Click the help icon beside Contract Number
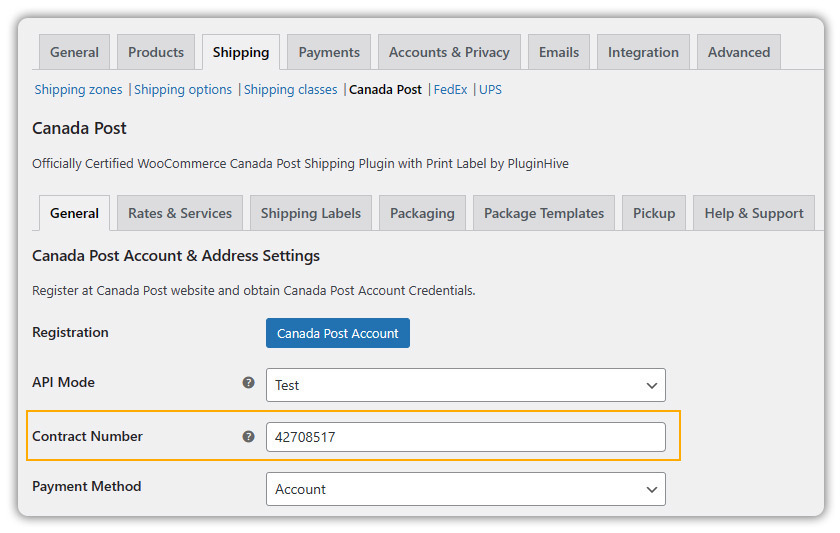 point(249,437)
